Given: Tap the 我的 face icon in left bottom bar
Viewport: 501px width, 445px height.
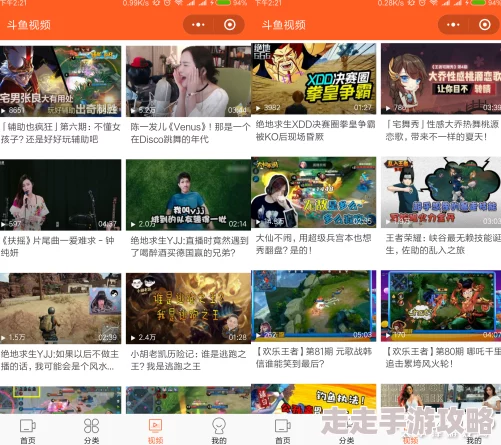Looking at the screenshot, I should [x=219, y=426].
